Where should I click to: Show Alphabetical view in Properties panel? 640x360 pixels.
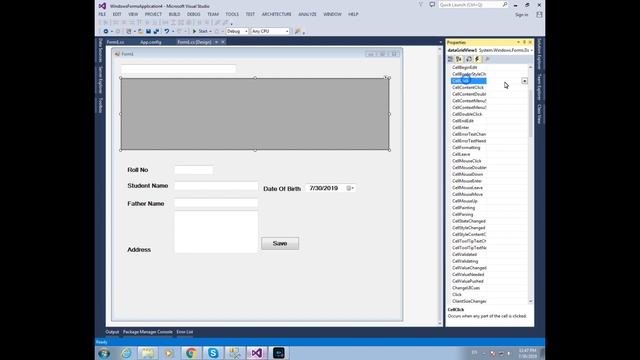[x=459, y=59]
